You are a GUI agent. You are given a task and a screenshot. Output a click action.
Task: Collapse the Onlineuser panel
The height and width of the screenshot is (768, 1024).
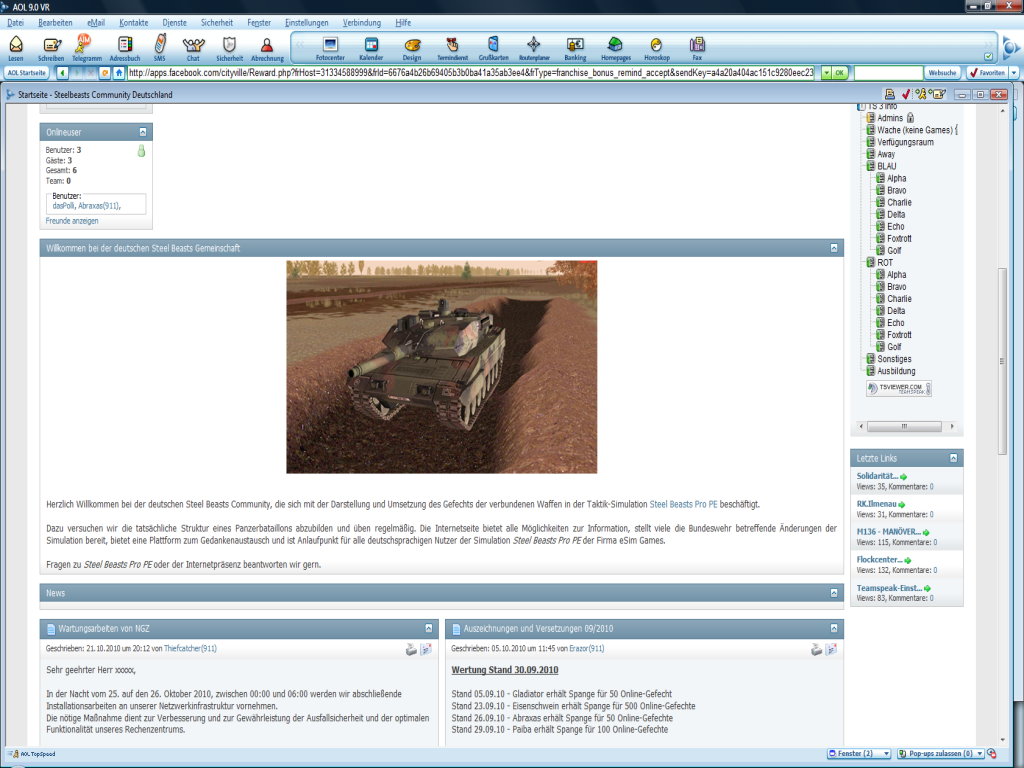pyautogui.click(x=143, y=132)
